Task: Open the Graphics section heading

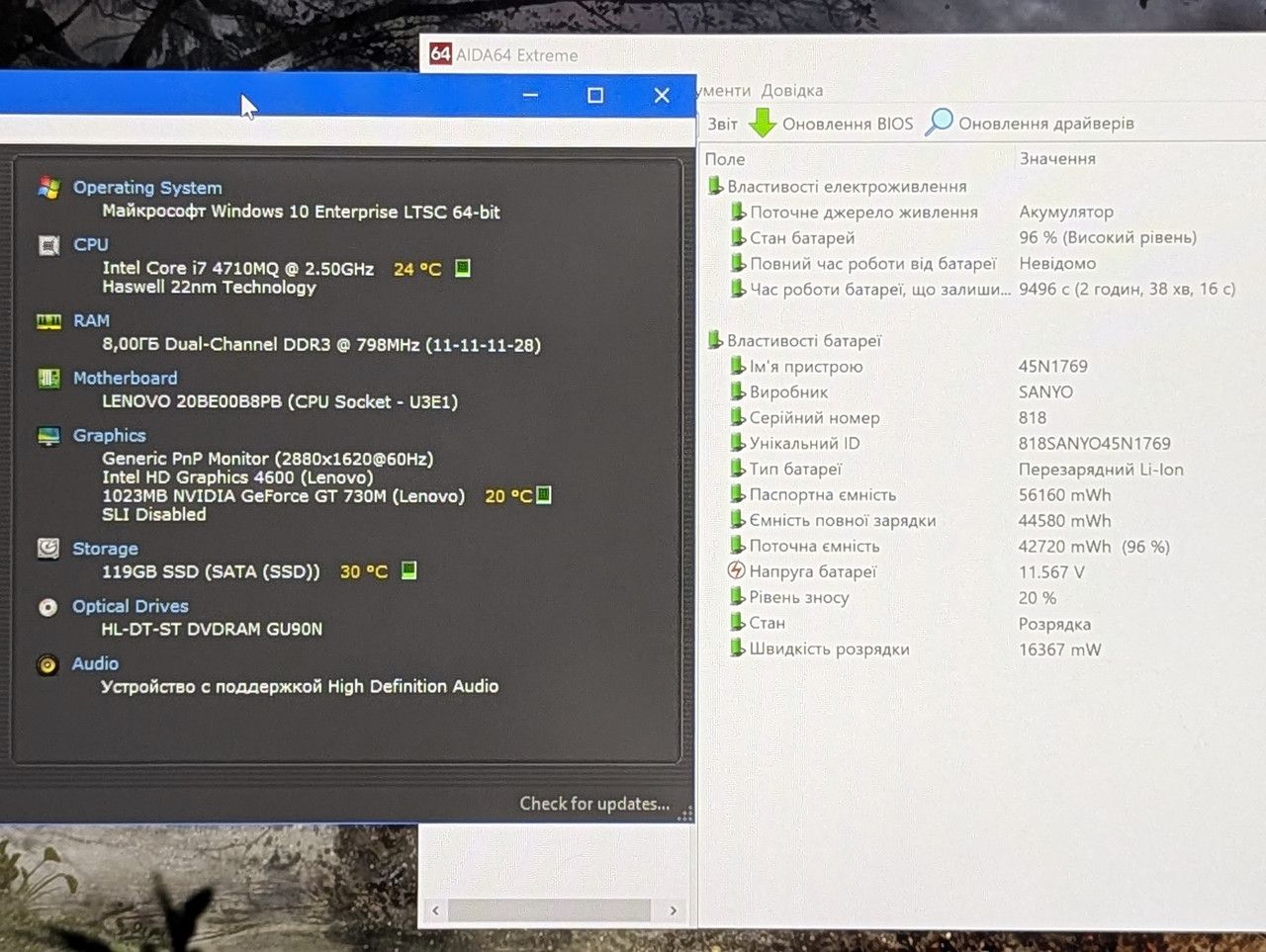Action: tap(110, 435)
